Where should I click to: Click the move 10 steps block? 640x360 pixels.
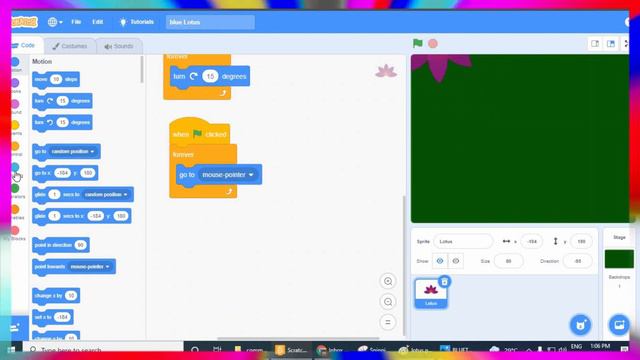click(x=56, y=79)
